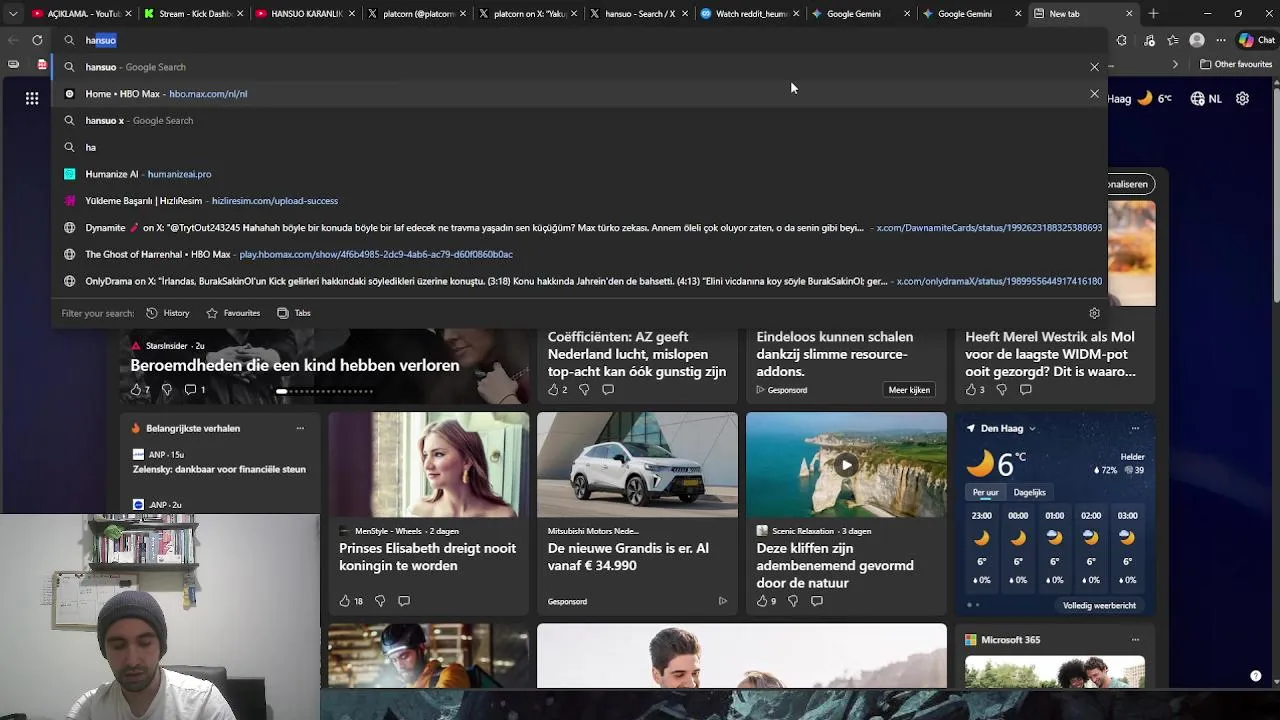
Task: Open the favourites star-list icon in toolbar
Action: [1172, 40]
